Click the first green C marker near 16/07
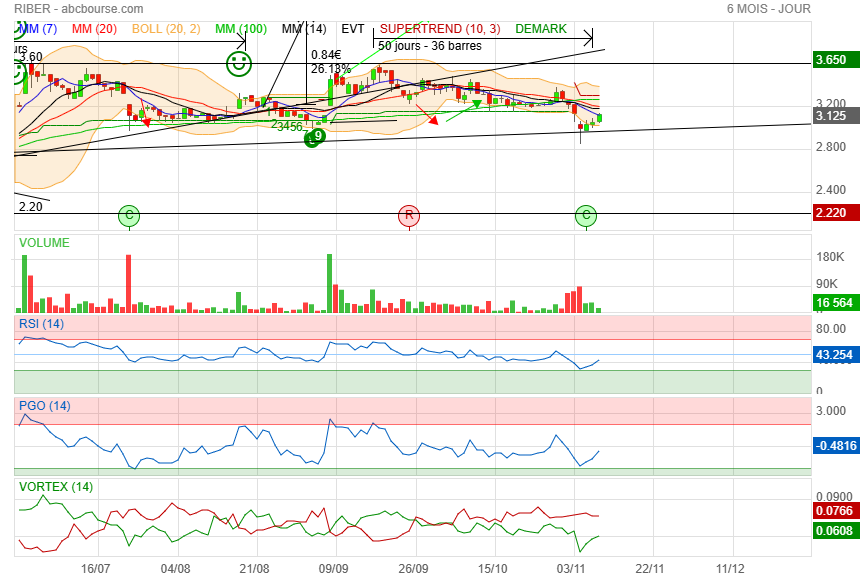Viewport: 860px width, 579px height. click(x=128, y=215)
